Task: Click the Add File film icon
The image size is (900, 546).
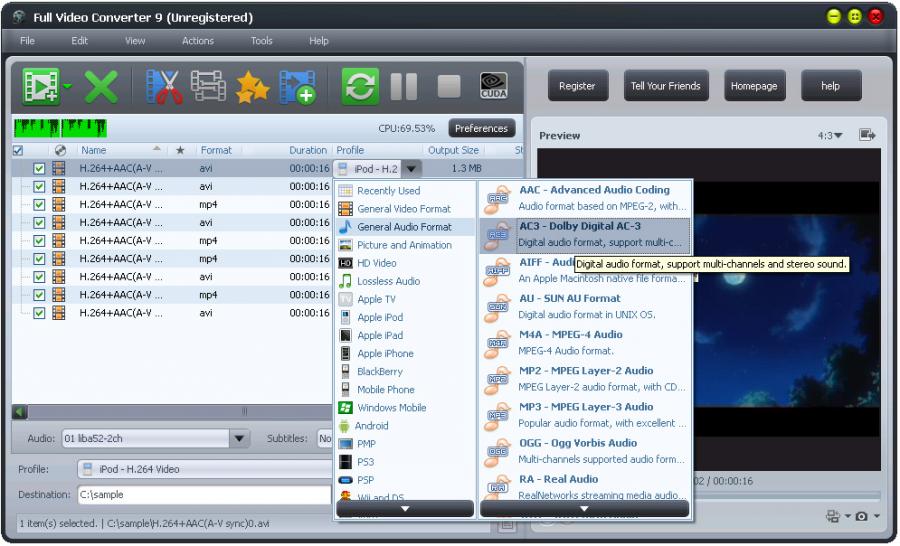Action: (40, 87)
